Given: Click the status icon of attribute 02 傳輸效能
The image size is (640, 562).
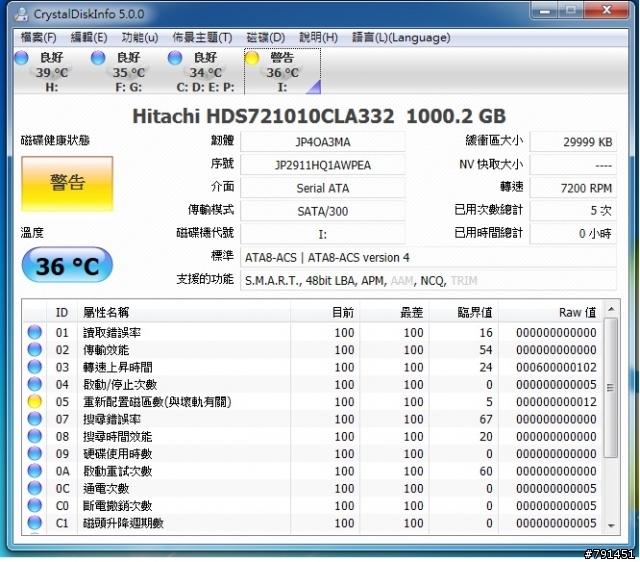Looking at the screenshot, I should 35,349.
